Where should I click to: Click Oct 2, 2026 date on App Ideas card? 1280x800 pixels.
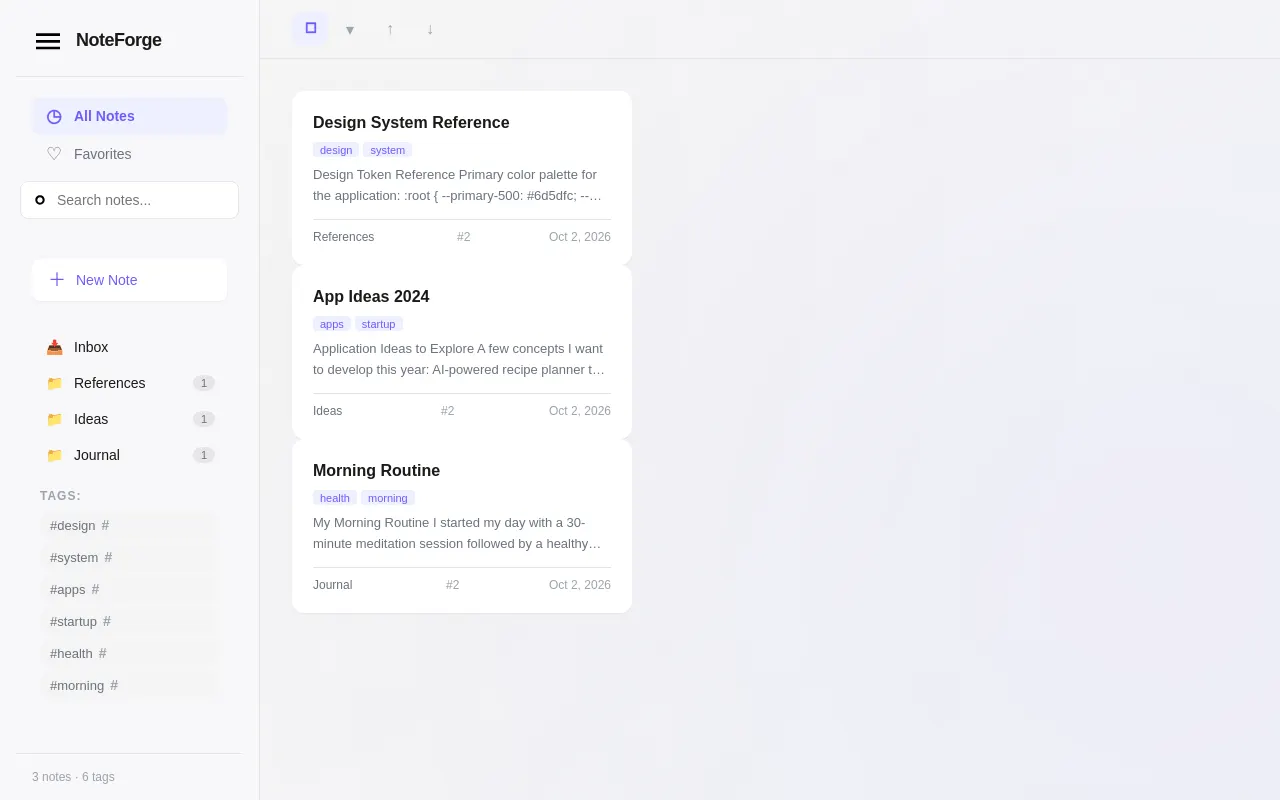[x=580, y=411]
